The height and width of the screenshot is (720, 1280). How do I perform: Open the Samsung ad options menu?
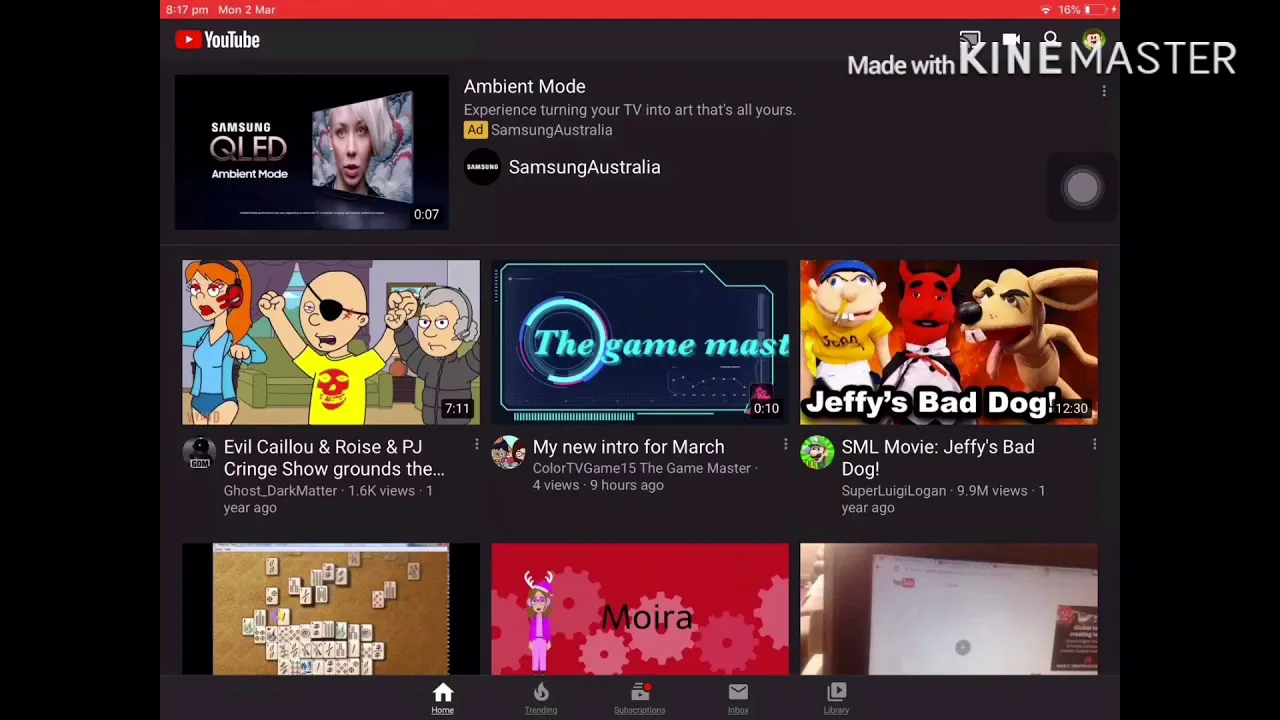coord(1104,91)
